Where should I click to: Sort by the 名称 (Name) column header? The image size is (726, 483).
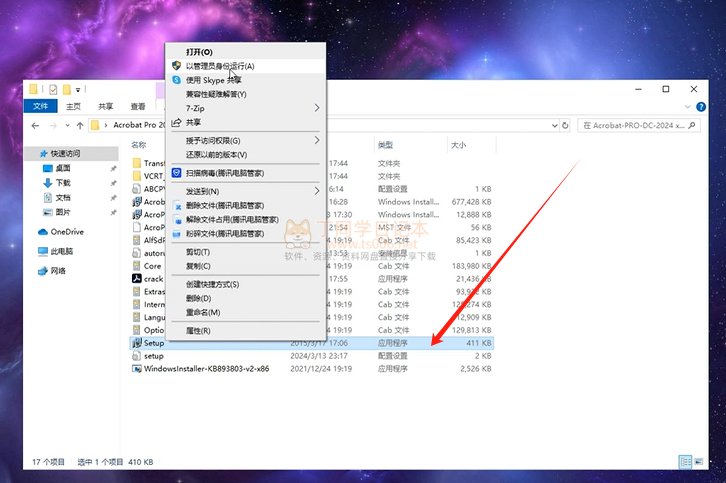click(x=138, y=145)
